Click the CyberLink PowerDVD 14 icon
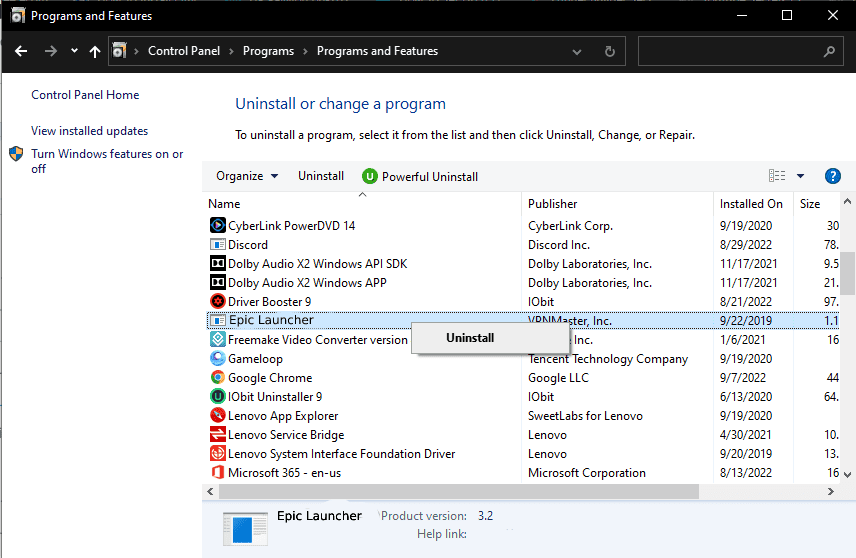 coord(218,225)
